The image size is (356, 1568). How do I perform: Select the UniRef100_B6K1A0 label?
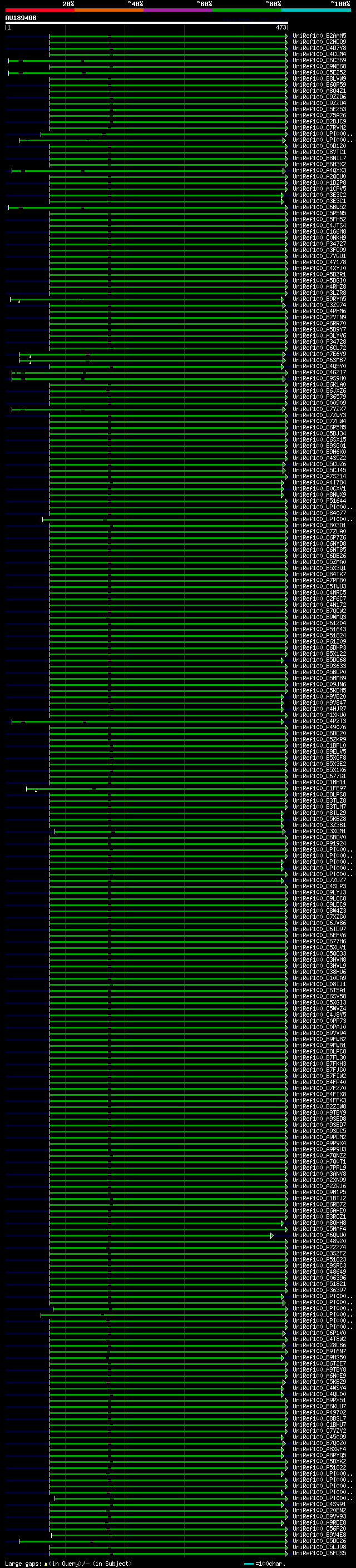pyautogui.click(x=319, y=385)
